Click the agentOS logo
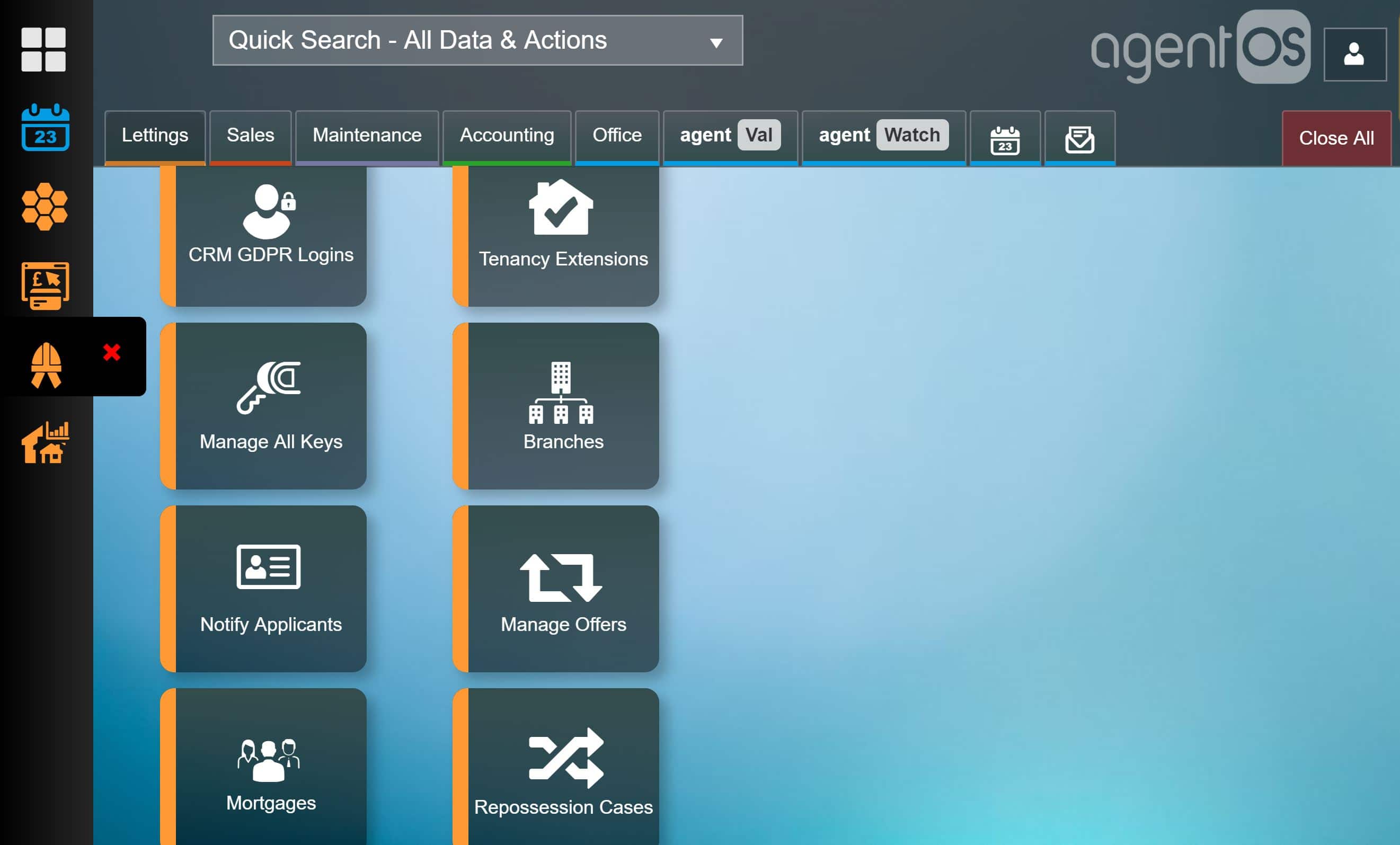 click(x=1201, y=47)
